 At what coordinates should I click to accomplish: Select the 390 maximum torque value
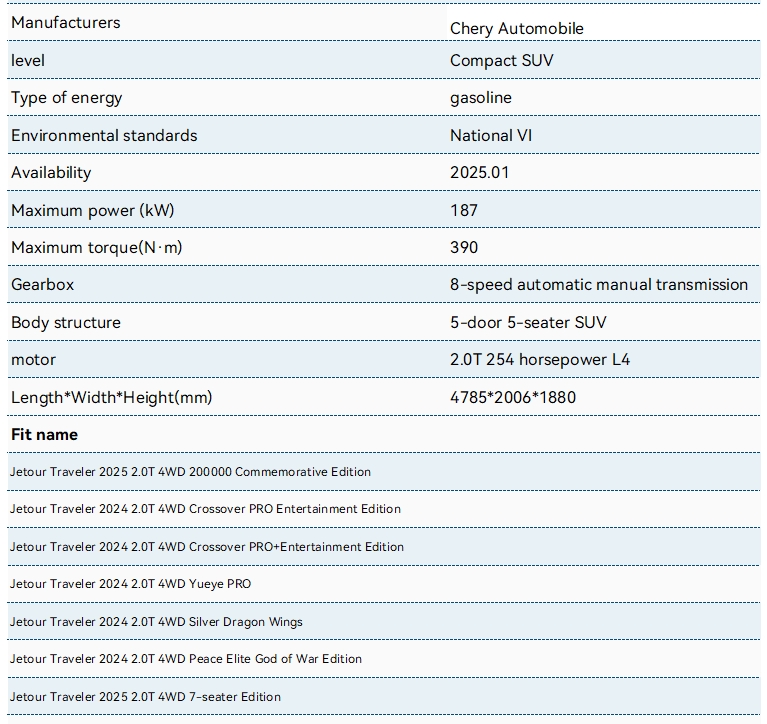tap(464, 248)
